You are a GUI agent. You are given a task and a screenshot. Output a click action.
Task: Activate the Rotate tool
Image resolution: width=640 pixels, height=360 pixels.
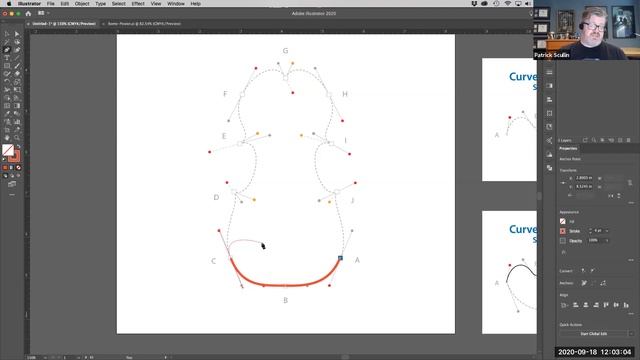pos(7,82)
